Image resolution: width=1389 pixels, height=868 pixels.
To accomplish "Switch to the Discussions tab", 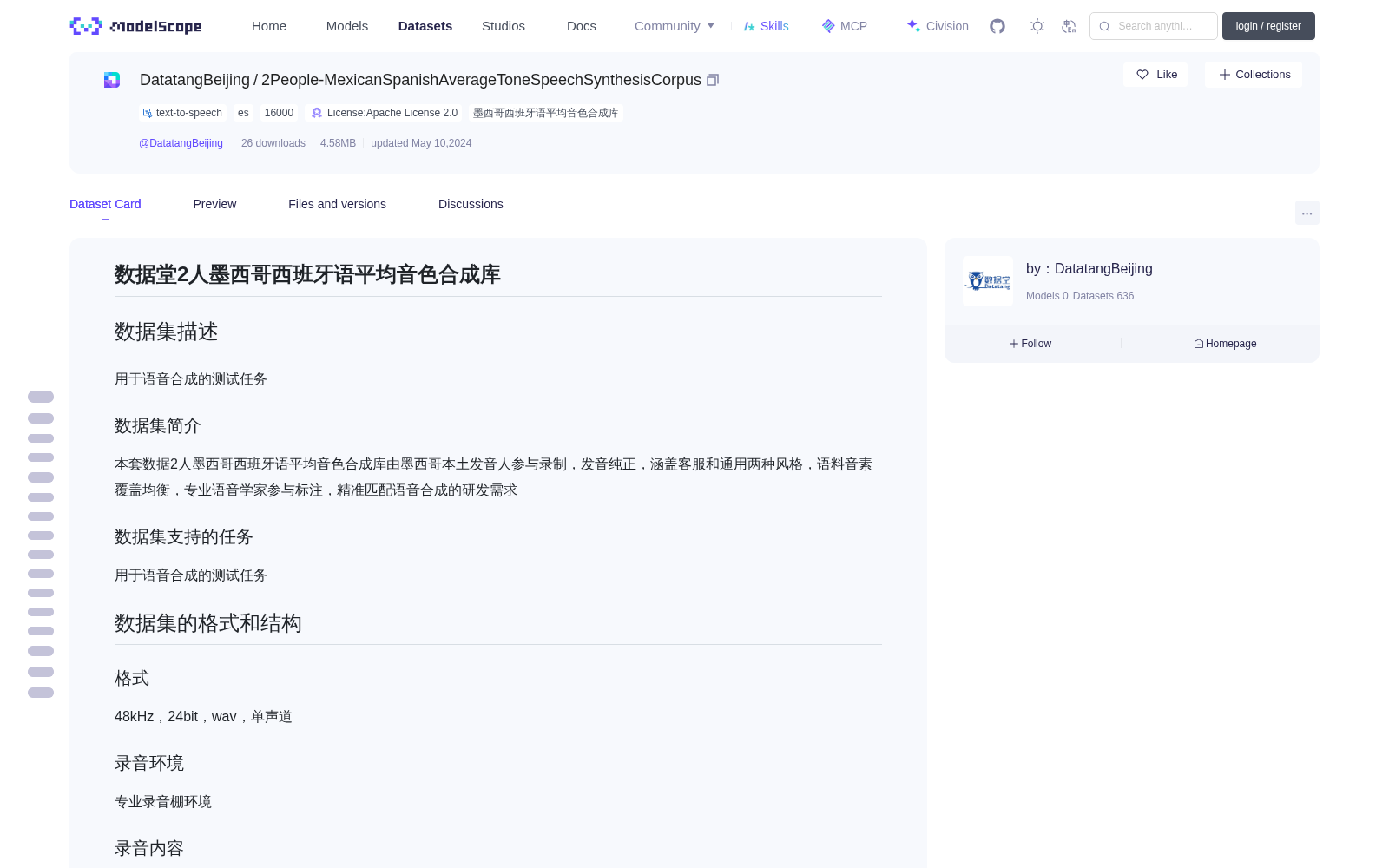I will (x=471, y=204).
